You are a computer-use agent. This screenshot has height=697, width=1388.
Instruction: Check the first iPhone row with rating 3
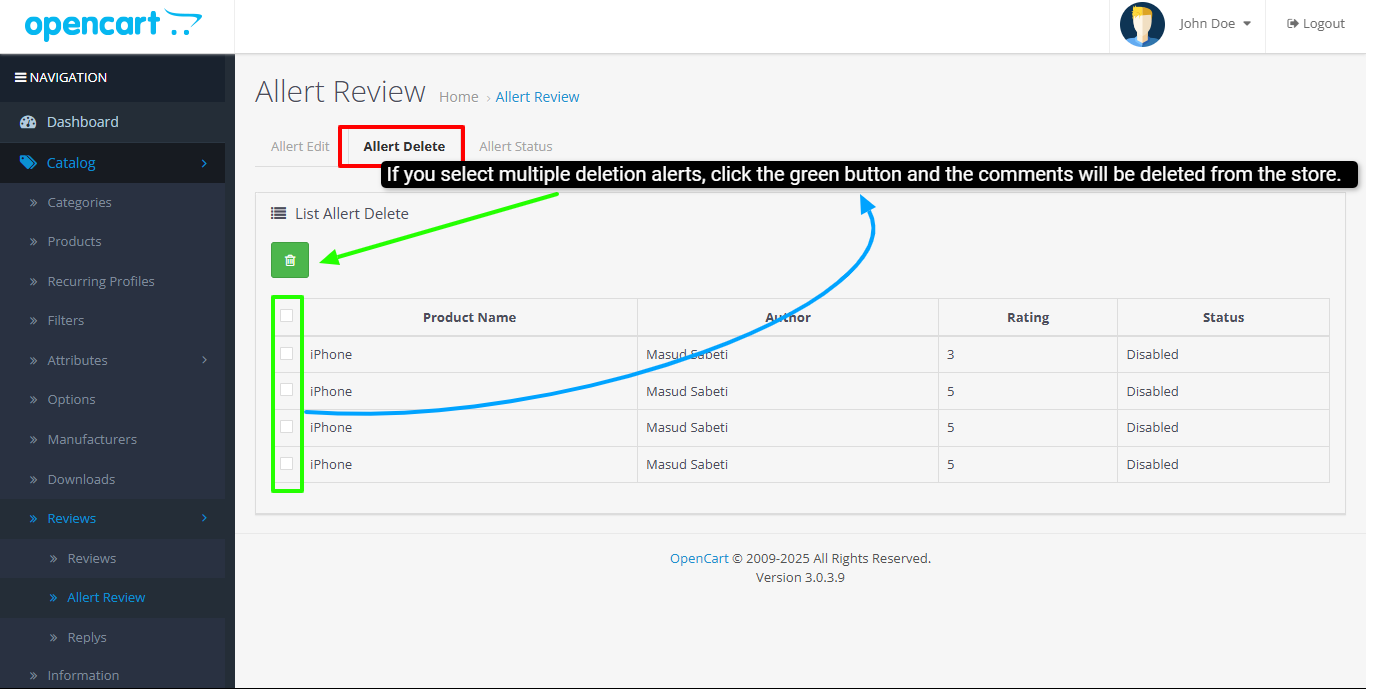(287, 353)
